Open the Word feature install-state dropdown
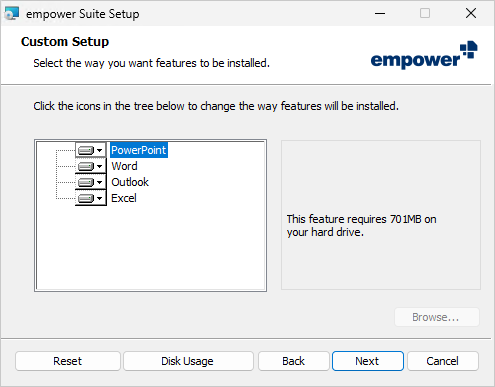Screen dimensions: 495x387 coord(91,166)
